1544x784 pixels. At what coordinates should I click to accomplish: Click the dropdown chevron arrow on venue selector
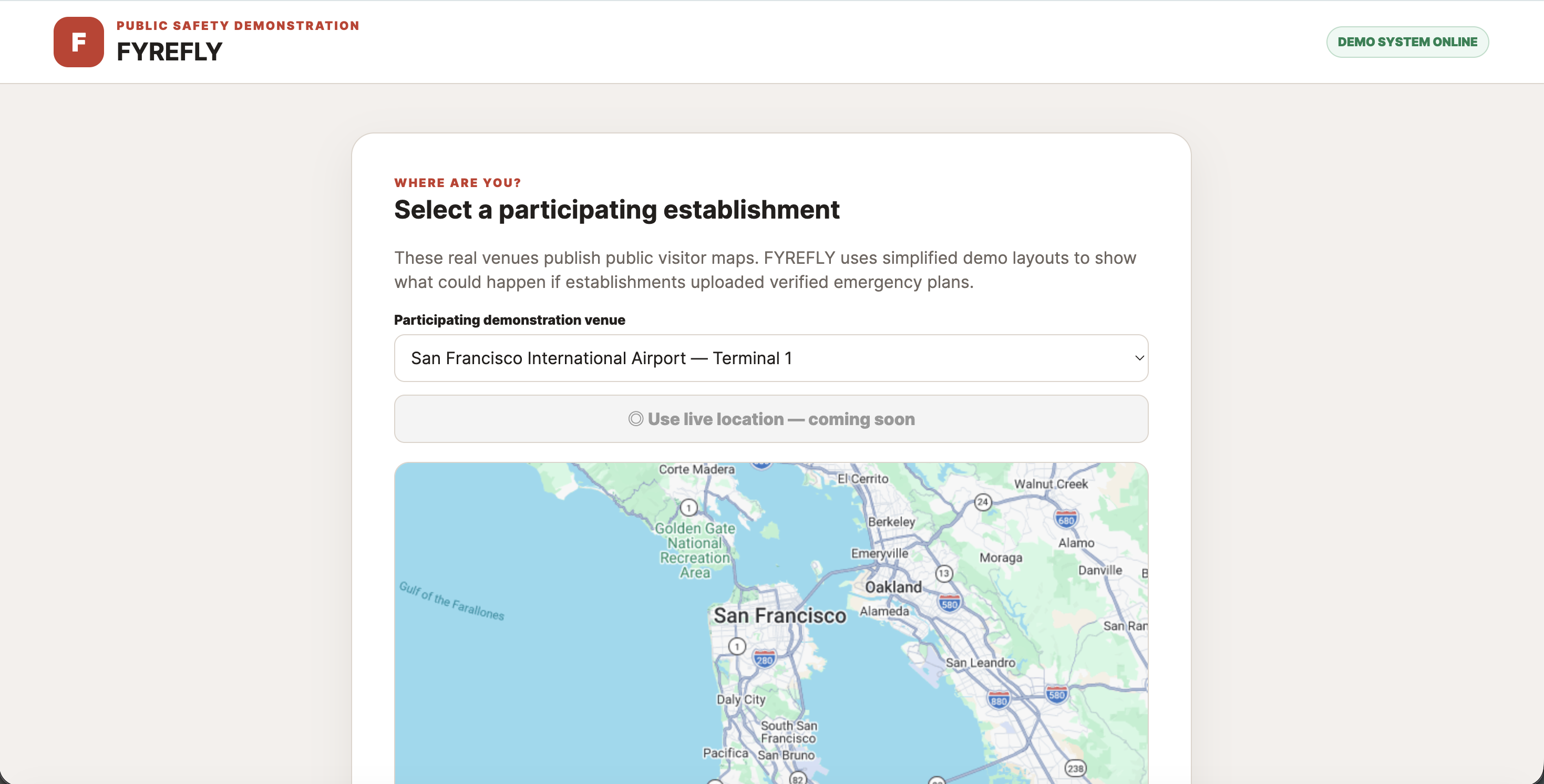click(1139, 358)
